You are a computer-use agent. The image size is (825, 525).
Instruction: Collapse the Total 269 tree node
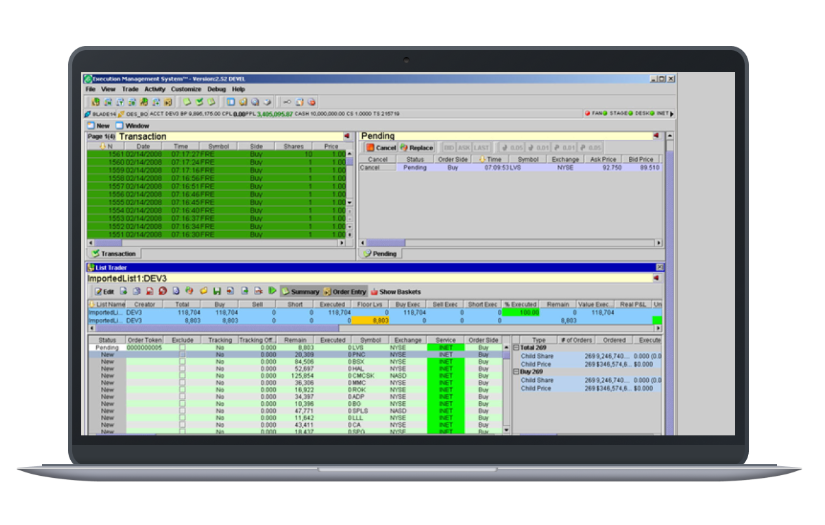[x=516, y=348]
